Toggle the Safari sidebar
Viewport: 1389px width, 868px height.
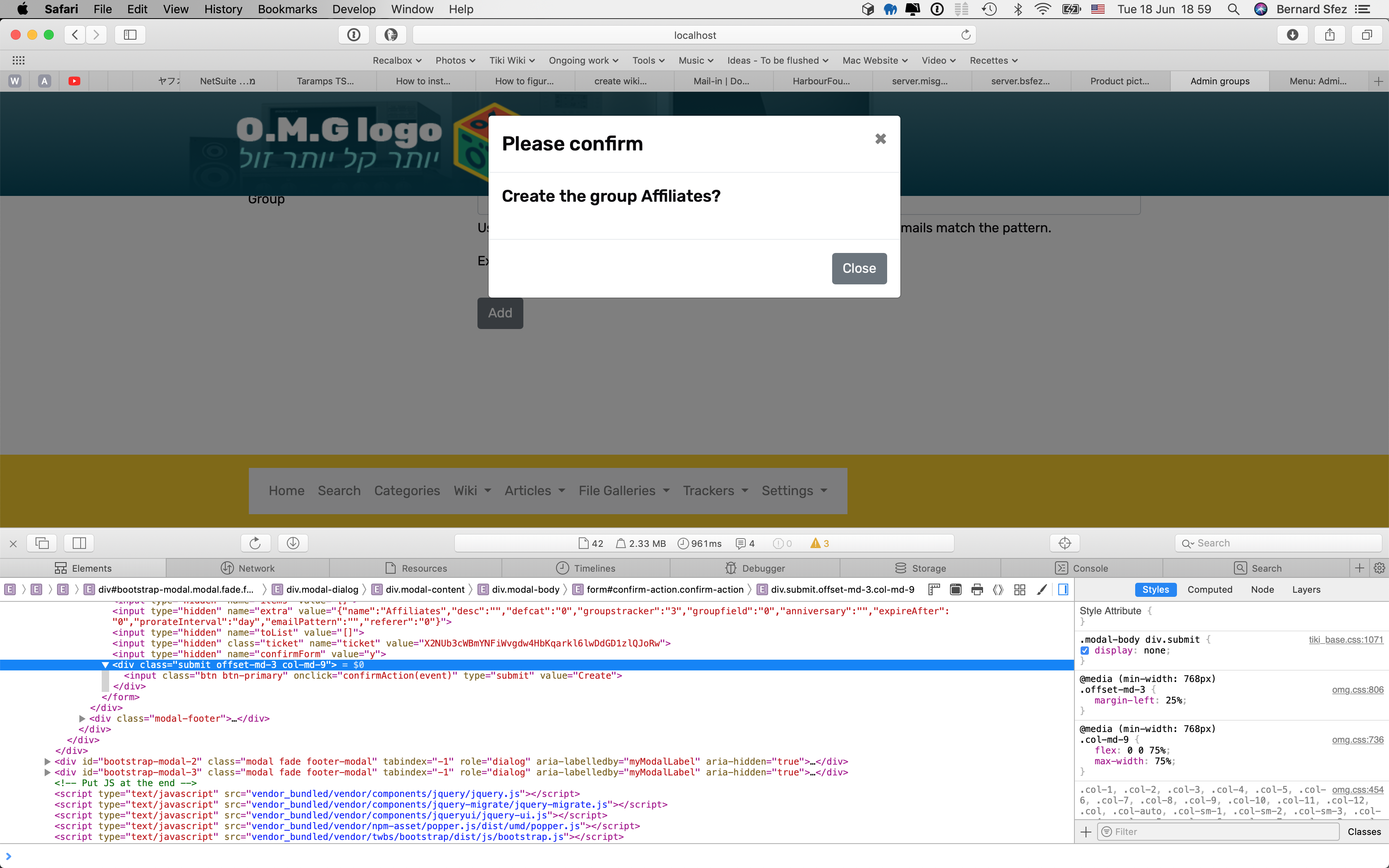pyautogui.click(x=130, y=35)
